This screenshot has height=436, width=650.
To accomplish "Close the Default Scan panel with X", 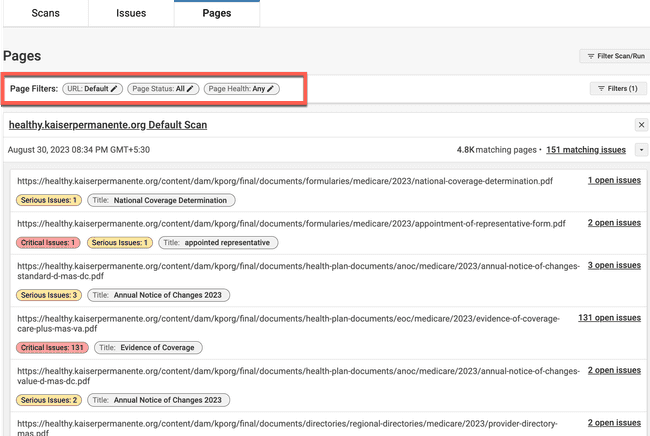I will click(x=641, y=125).
